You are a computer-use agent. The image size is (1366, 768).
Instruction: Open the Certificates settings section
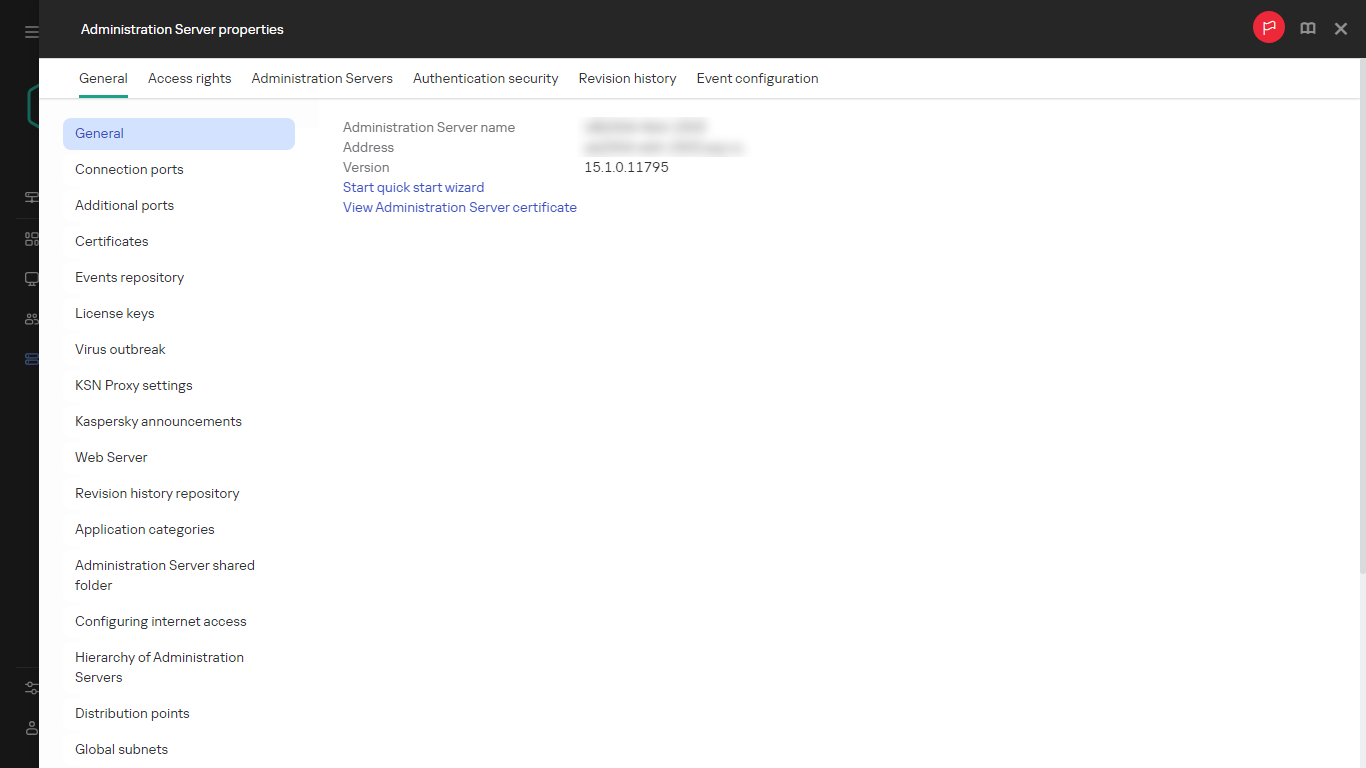coord(111,241)
